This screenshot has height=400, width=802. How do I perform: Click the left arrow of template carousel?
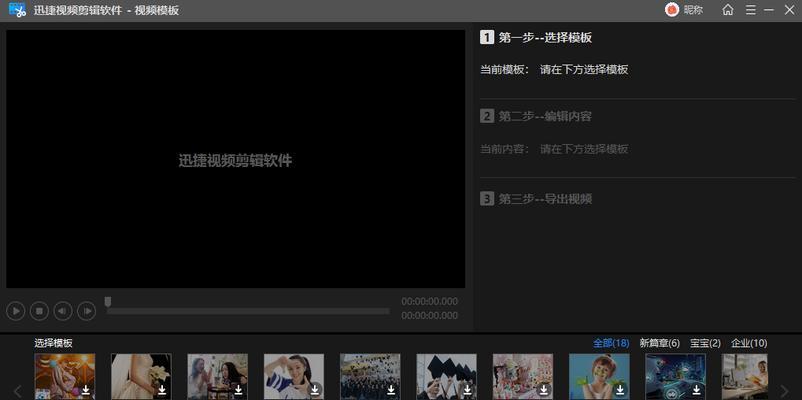coord(17,391)
